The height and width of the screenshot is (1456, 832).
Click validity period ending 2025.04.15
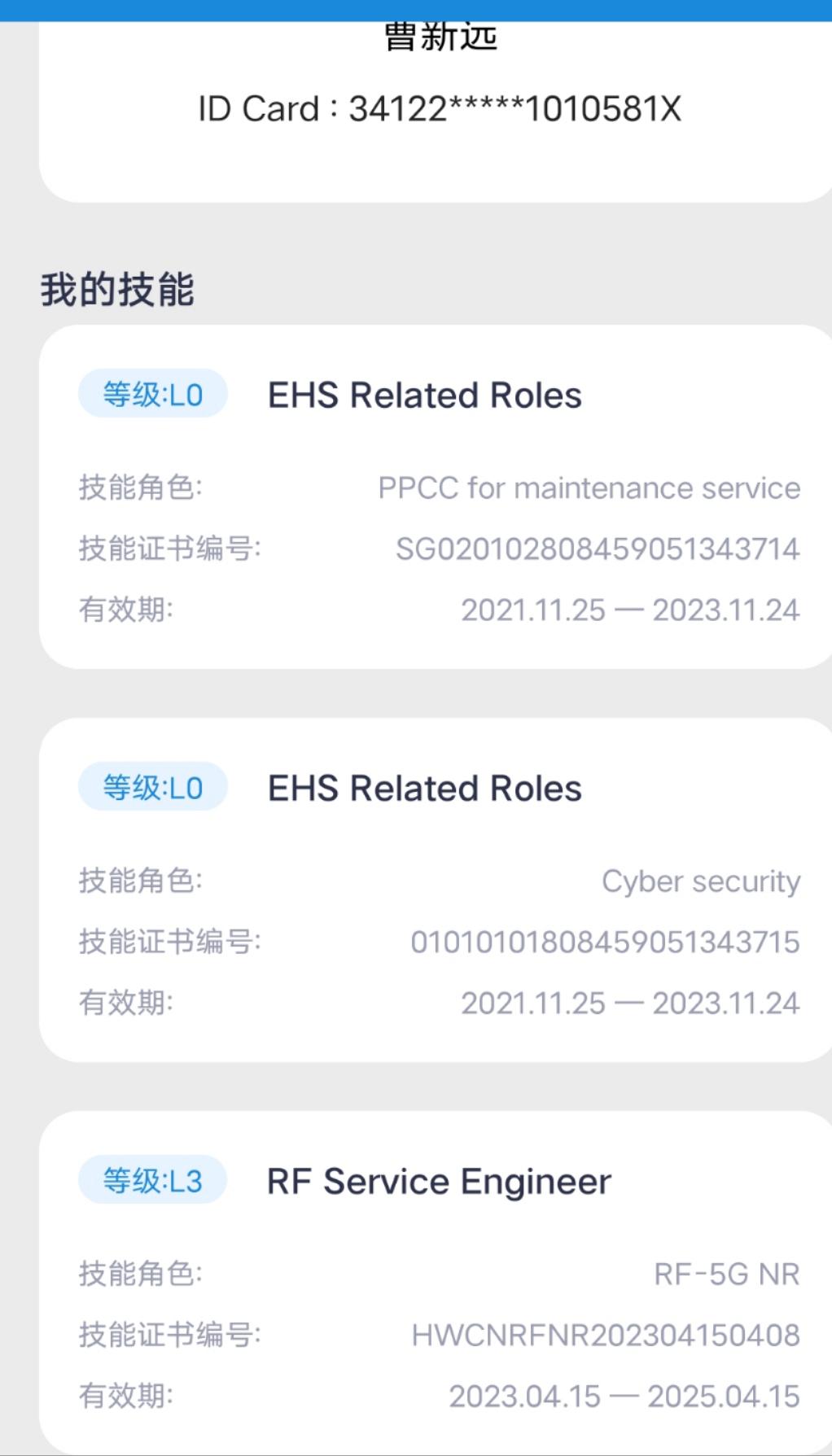click(624, 1396)
